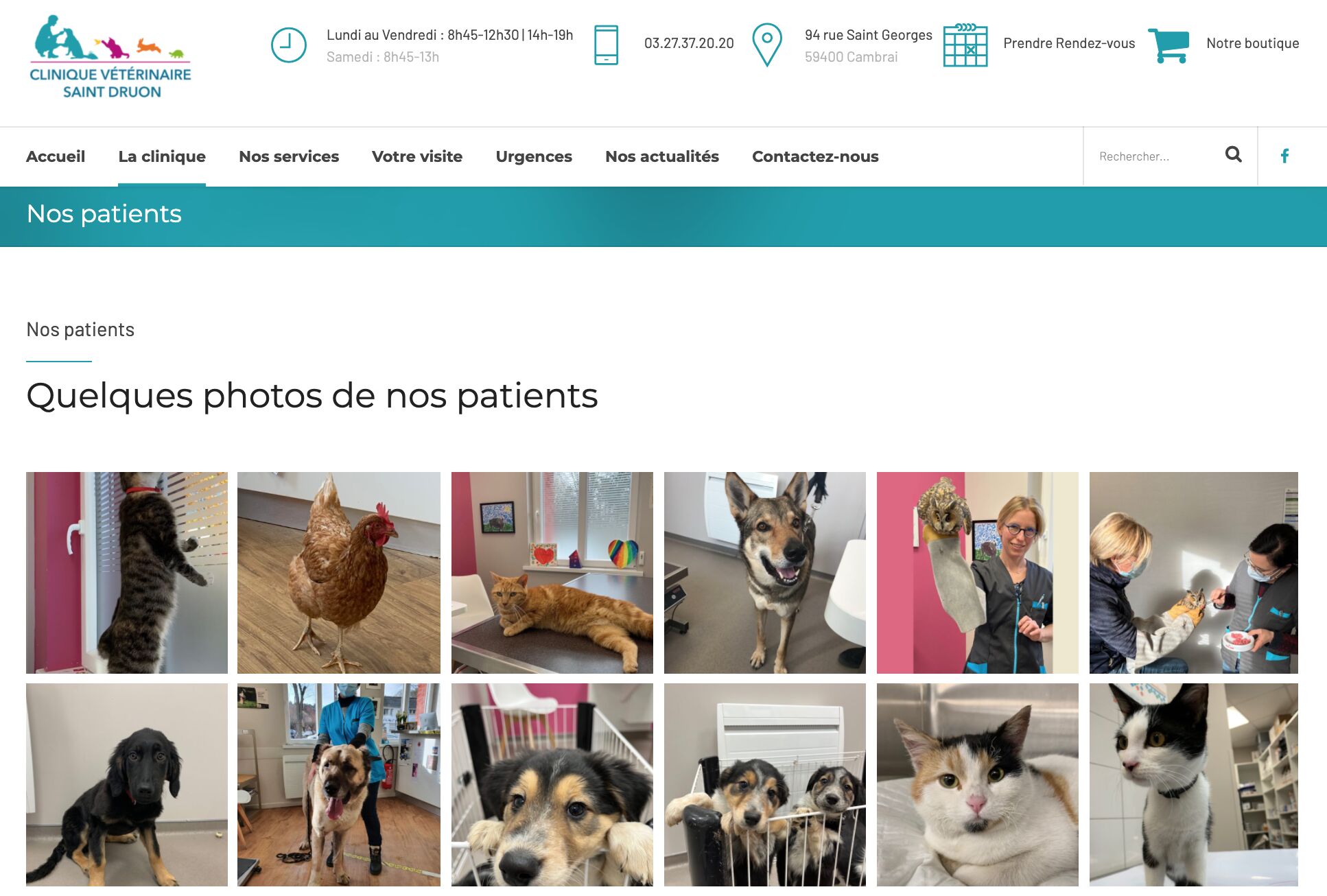Open the brown hen photo

click(339, 573)
